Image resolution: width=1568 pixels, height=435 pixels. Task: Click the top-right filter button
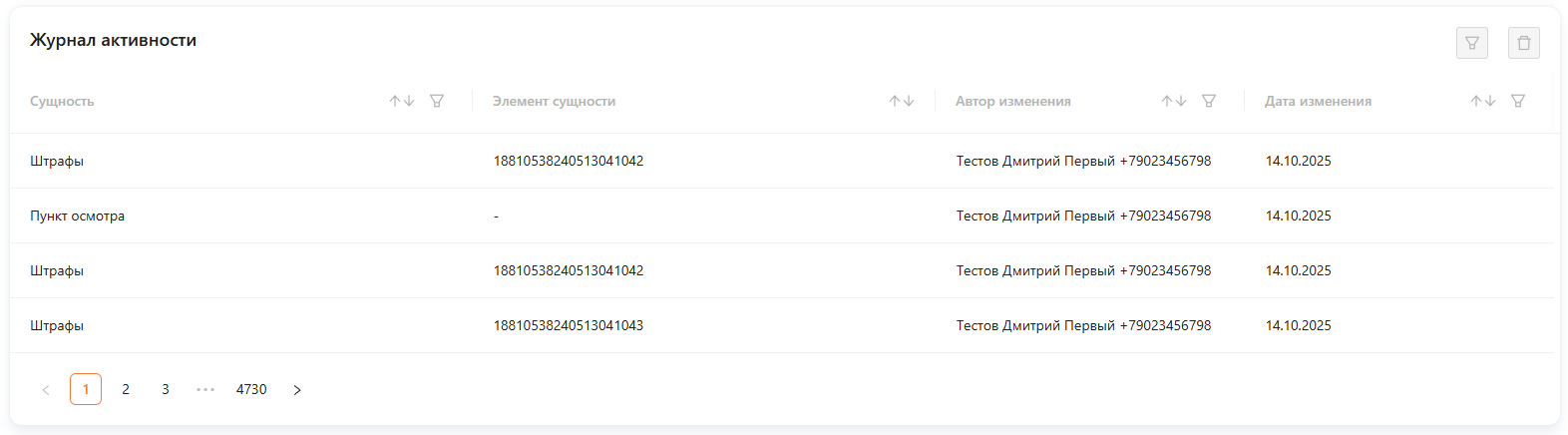click(1472, 43)
